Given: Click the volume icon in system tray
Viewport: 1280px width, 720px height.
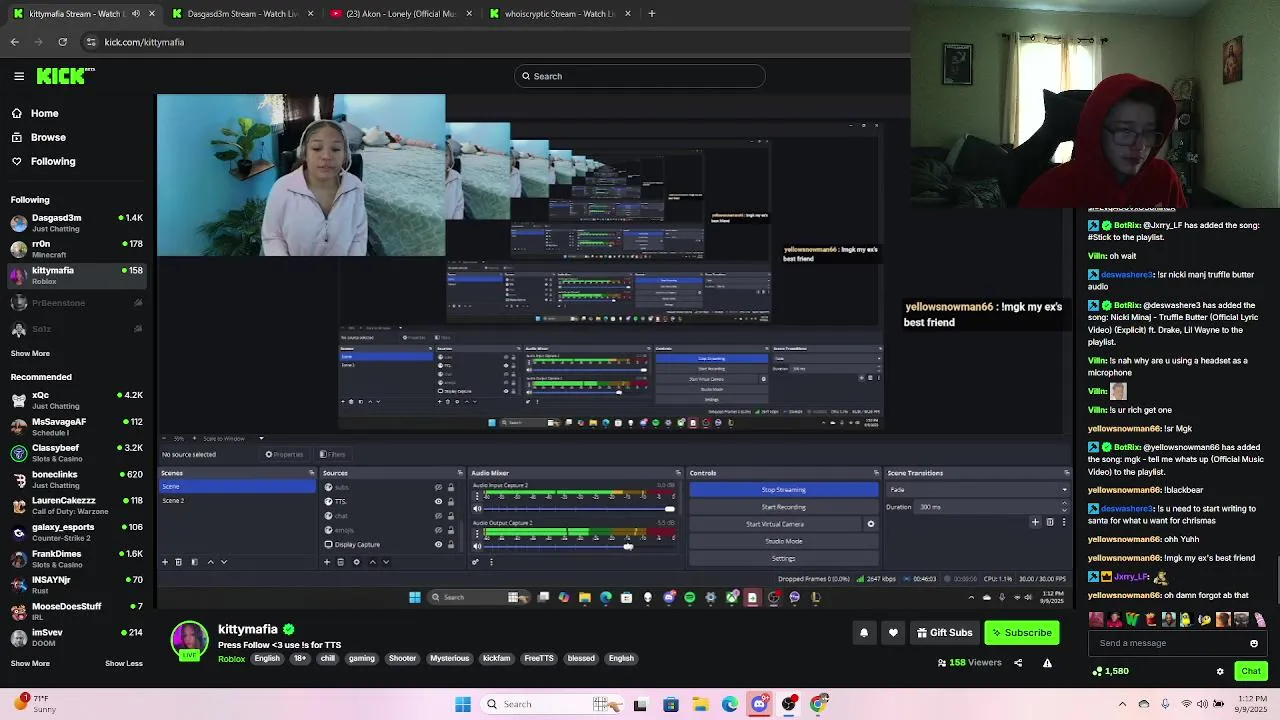Looking at the screenshot, I should 1202,704.
